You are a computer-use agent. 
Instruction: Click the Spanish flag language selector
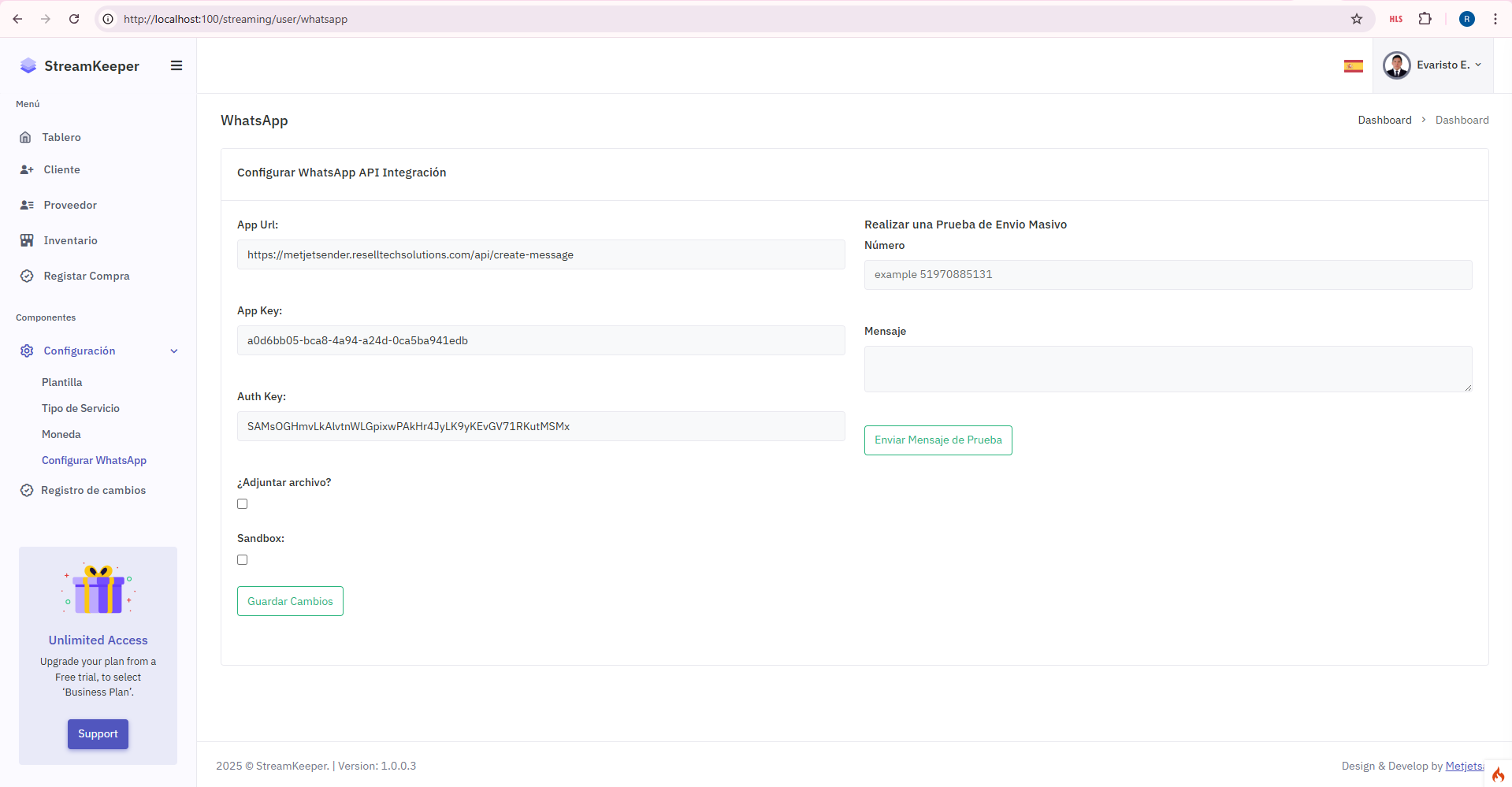coord(1354,66)
